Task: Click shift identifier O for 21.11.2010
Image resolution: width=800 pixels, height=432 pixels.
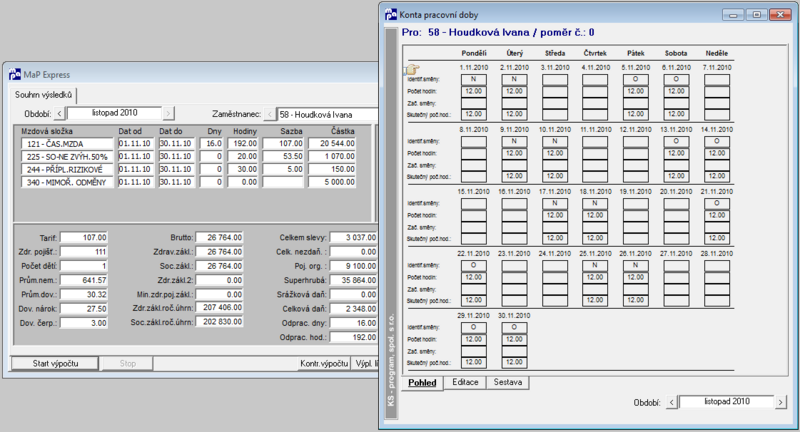Action: point(717,204)
